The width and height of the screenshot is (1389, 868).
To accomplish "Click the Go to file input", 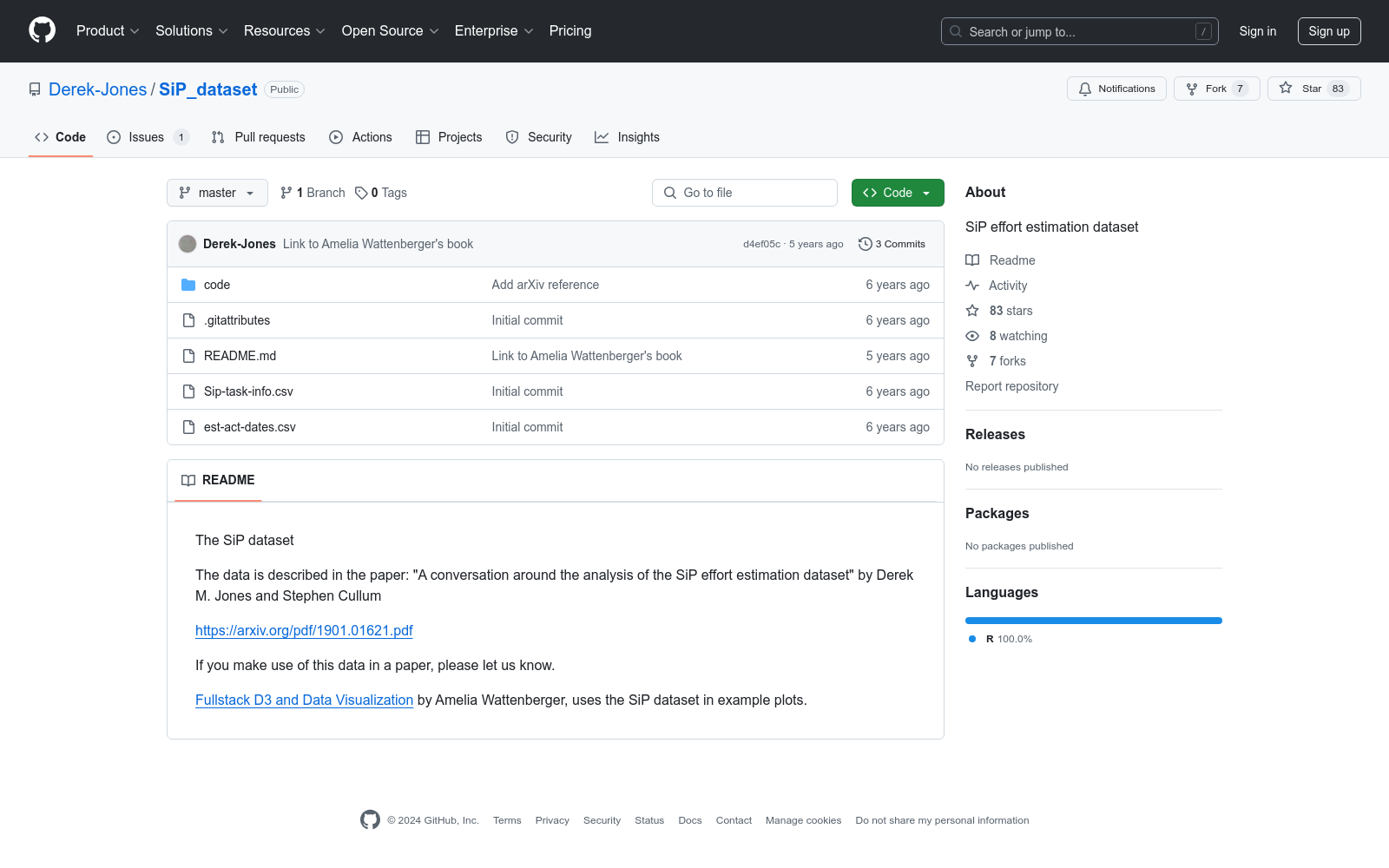I will click(745, 193).
